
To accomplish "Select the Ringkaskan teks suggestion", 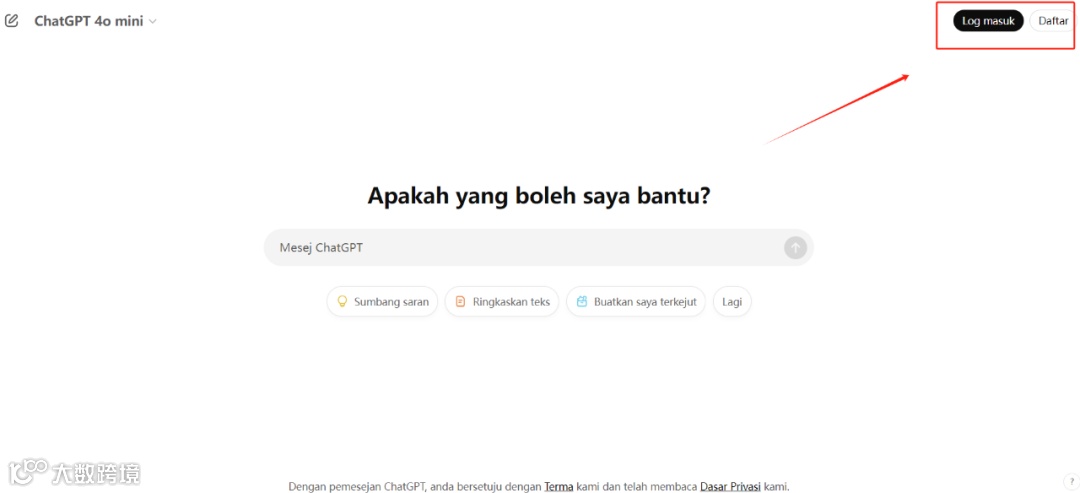I will pos(501,302).
